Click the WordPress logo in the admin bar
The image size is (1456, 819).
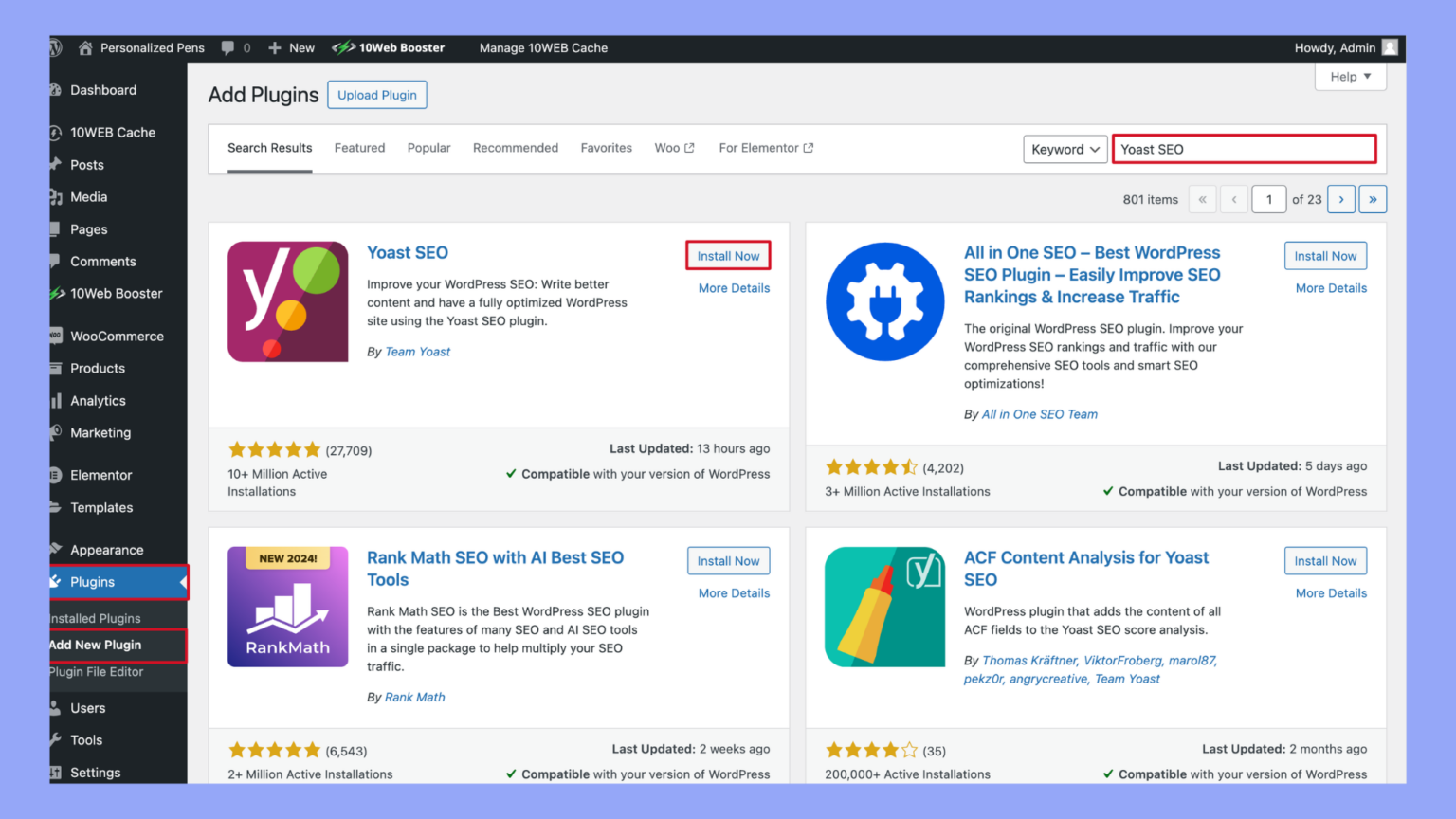pos(55,47)
